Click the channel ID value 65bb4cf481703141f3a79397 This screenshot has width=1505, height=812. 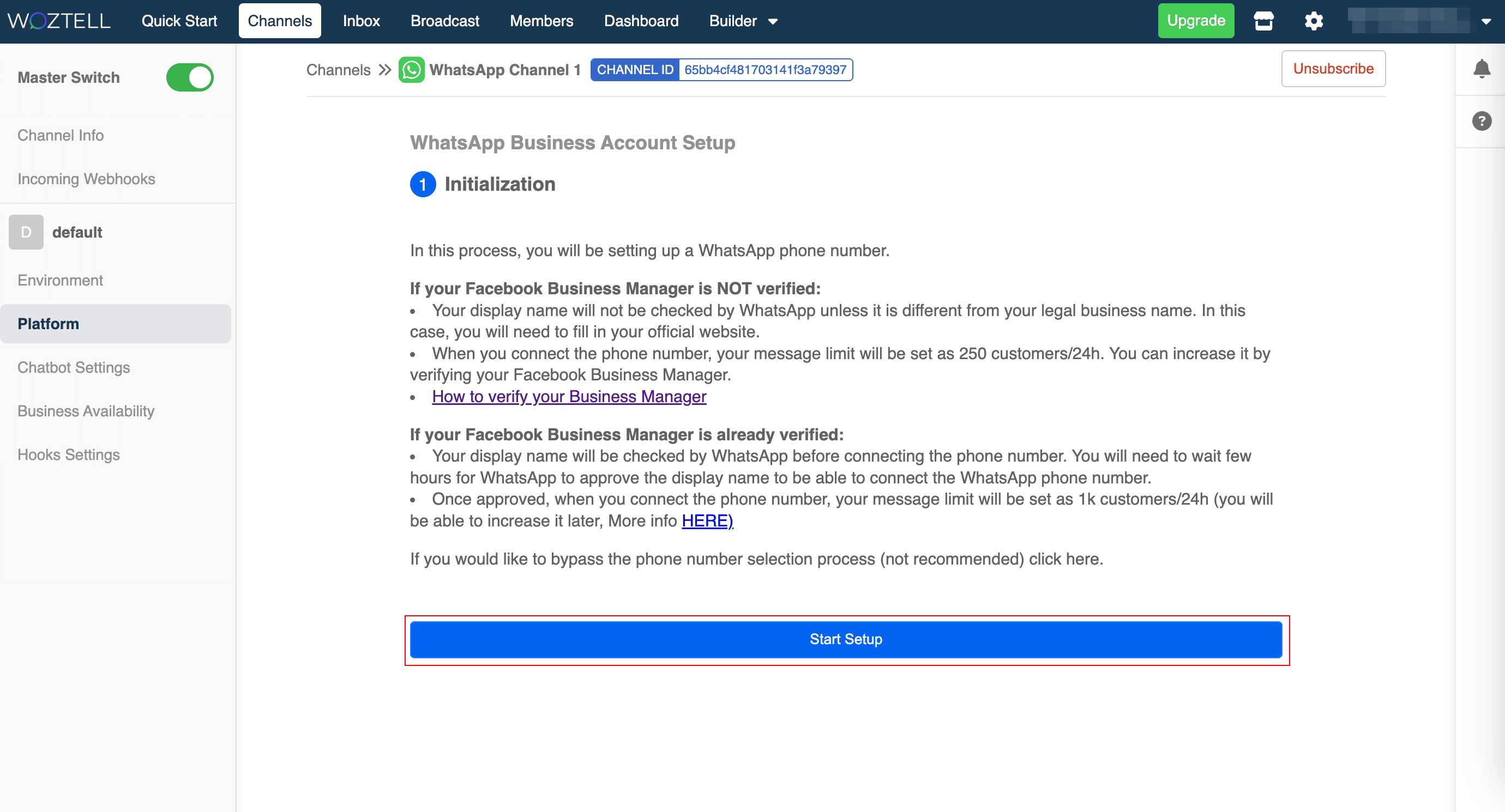click(766, 70)
